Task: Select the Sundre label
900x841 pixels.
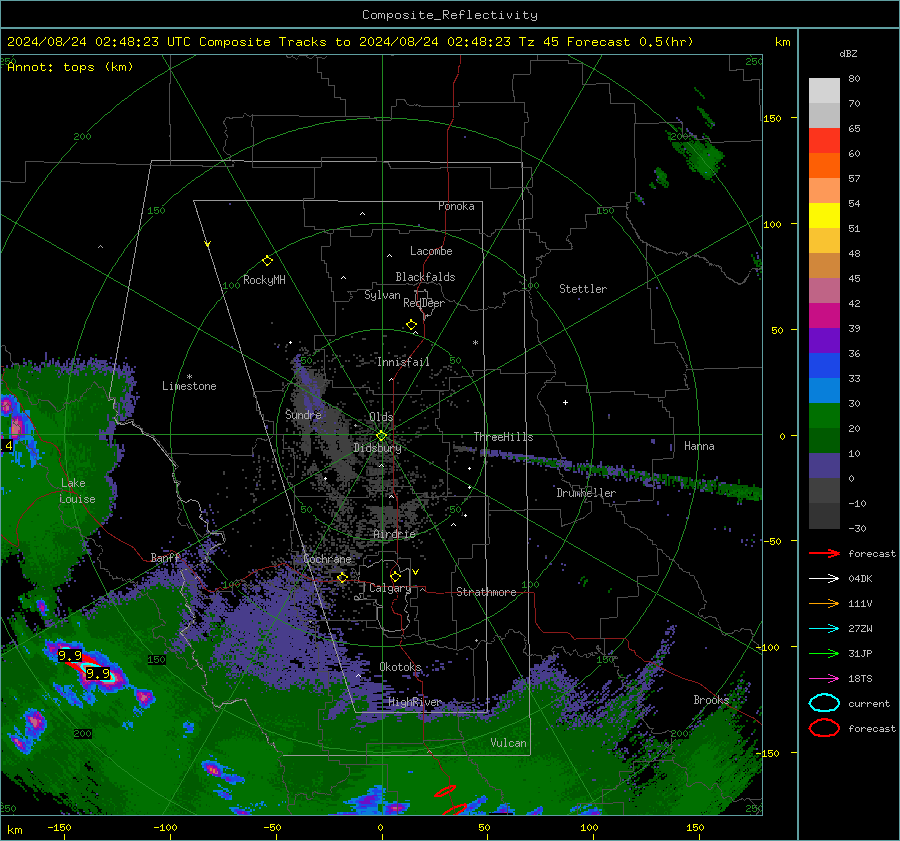Action: (x=303, y=414)
